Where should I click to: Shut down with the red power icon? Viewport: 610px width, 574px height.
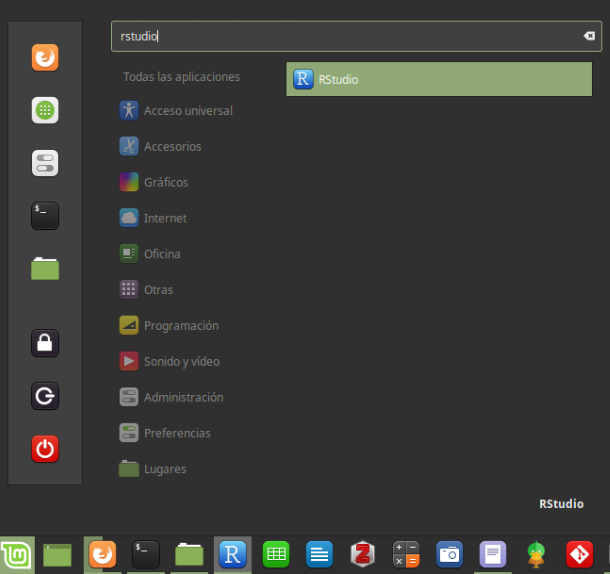[x=45, y=449]
